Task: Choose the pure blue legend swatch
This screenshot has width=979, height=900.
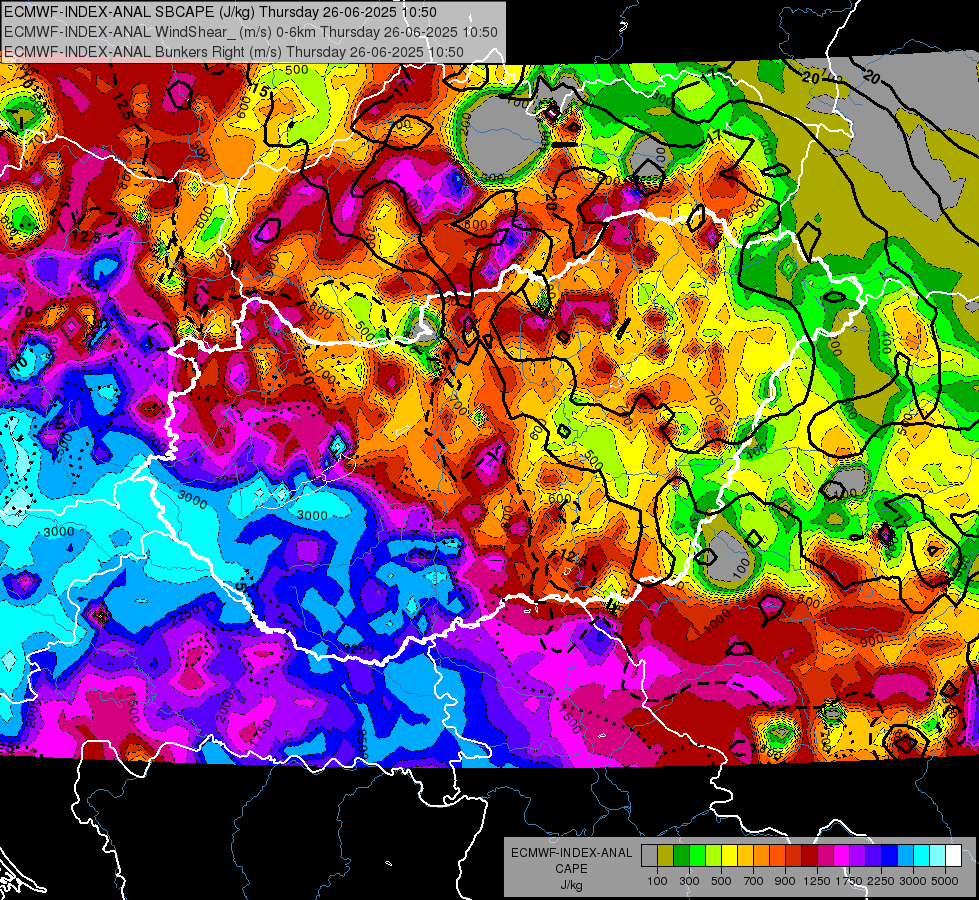Action: point(889,855)
